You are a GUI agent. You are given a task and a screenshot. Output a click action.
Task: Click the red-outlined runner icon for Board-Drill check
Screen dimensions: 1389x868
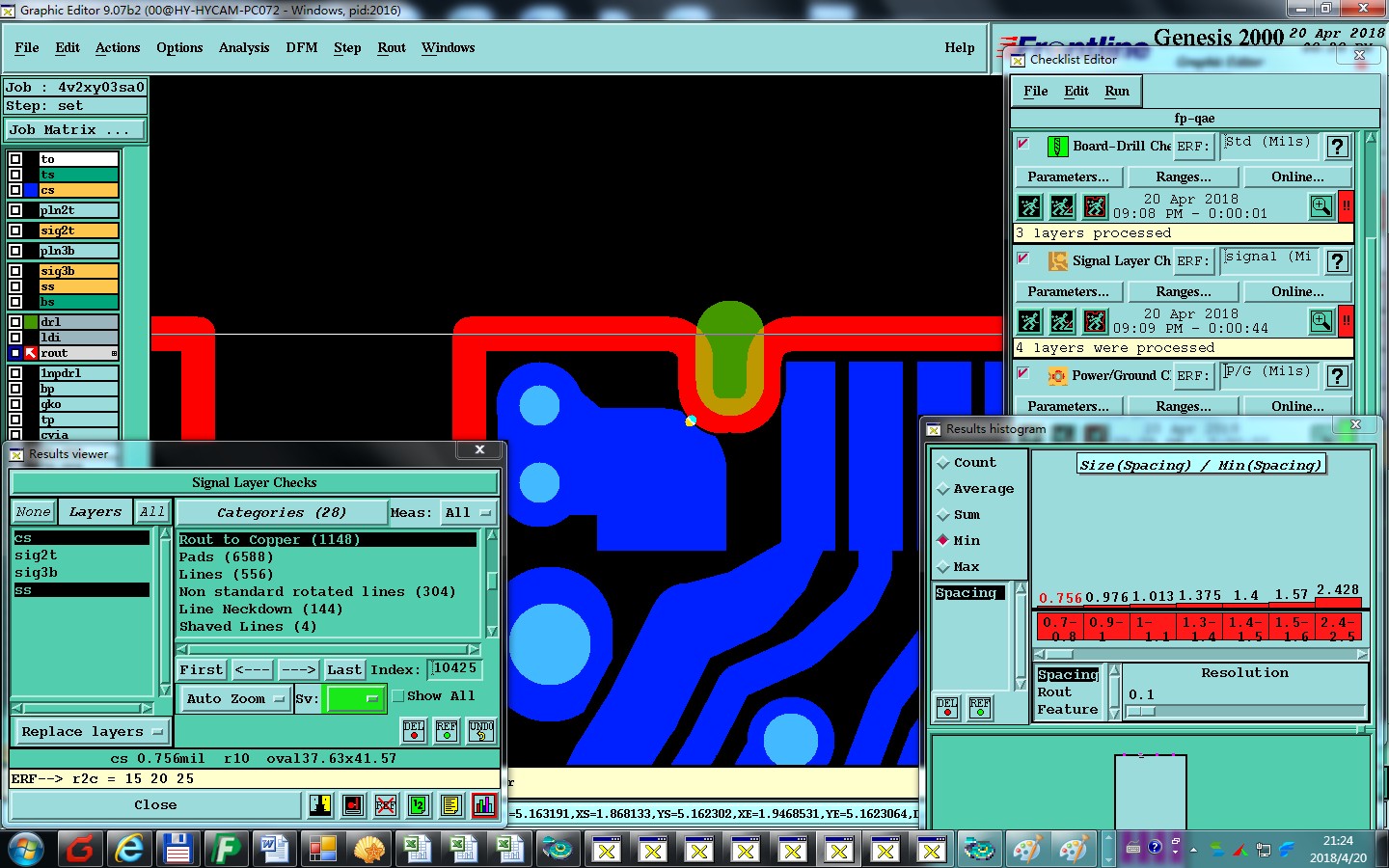point(1095,206)
